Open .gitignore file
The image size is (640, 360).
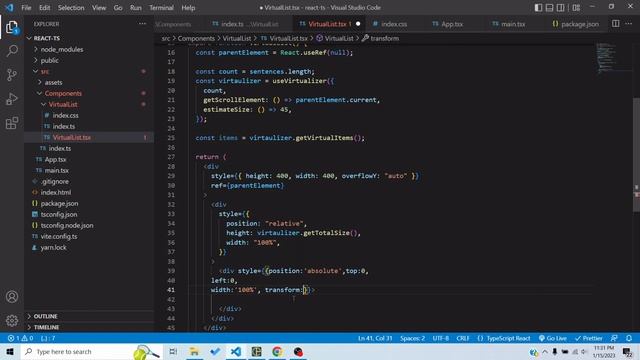pyautogui.click(x=55, y=181)
